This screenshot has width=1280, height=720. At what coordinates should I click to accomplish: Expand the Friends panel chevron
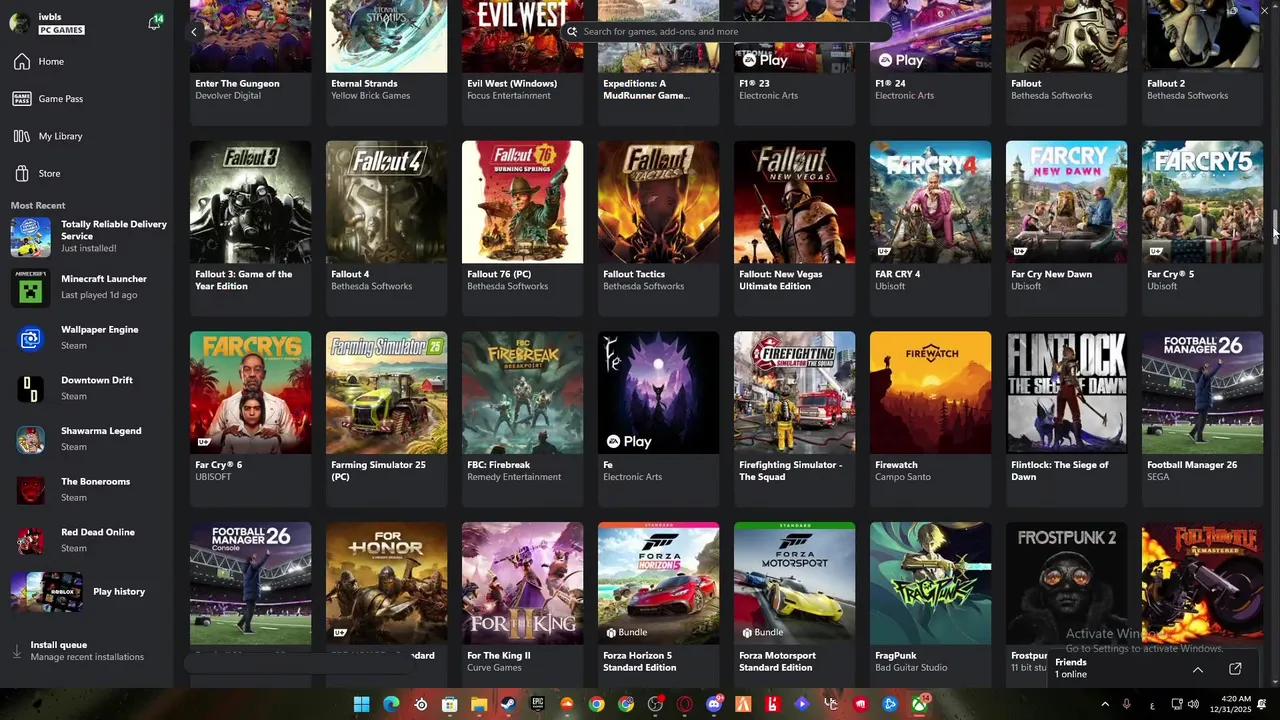pos(1197,669)
